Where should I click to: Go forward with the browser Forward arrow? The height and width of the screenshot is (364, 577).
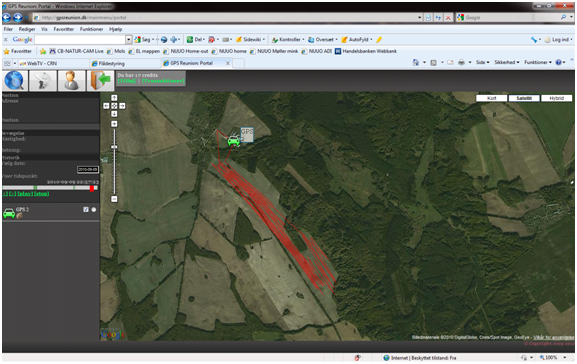pos(17,17)
